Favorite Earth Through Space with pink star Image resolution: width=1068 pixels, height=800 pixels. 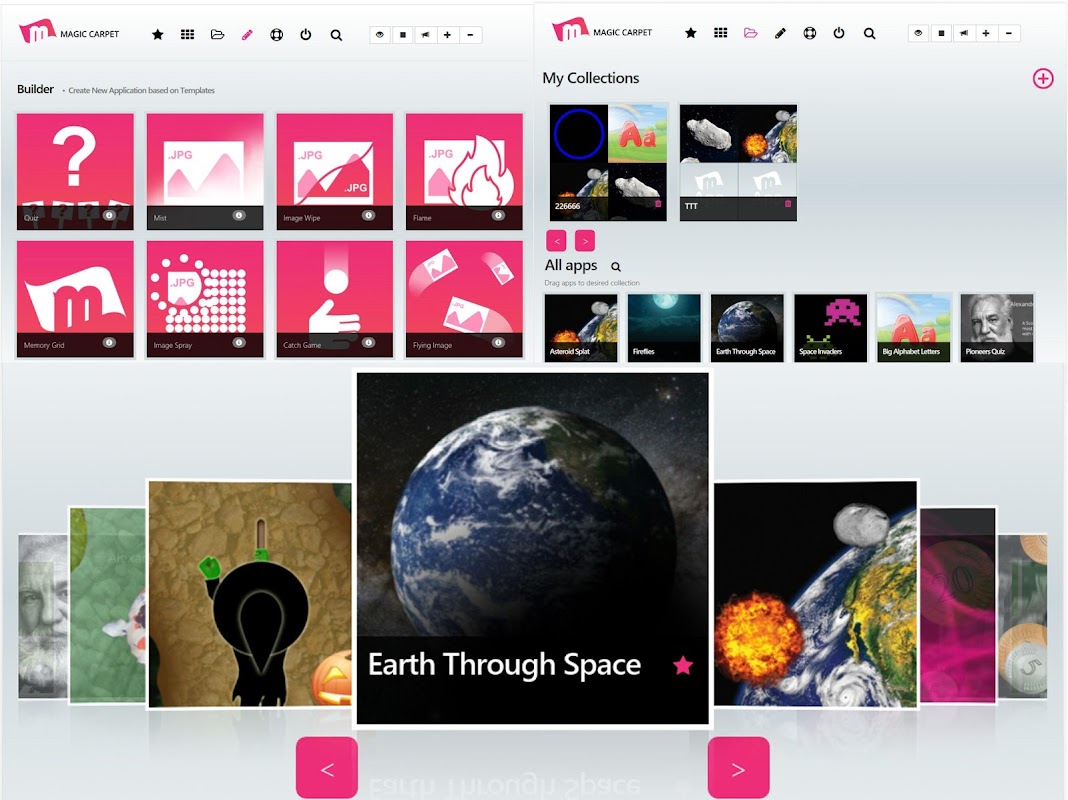click(683, 665)
